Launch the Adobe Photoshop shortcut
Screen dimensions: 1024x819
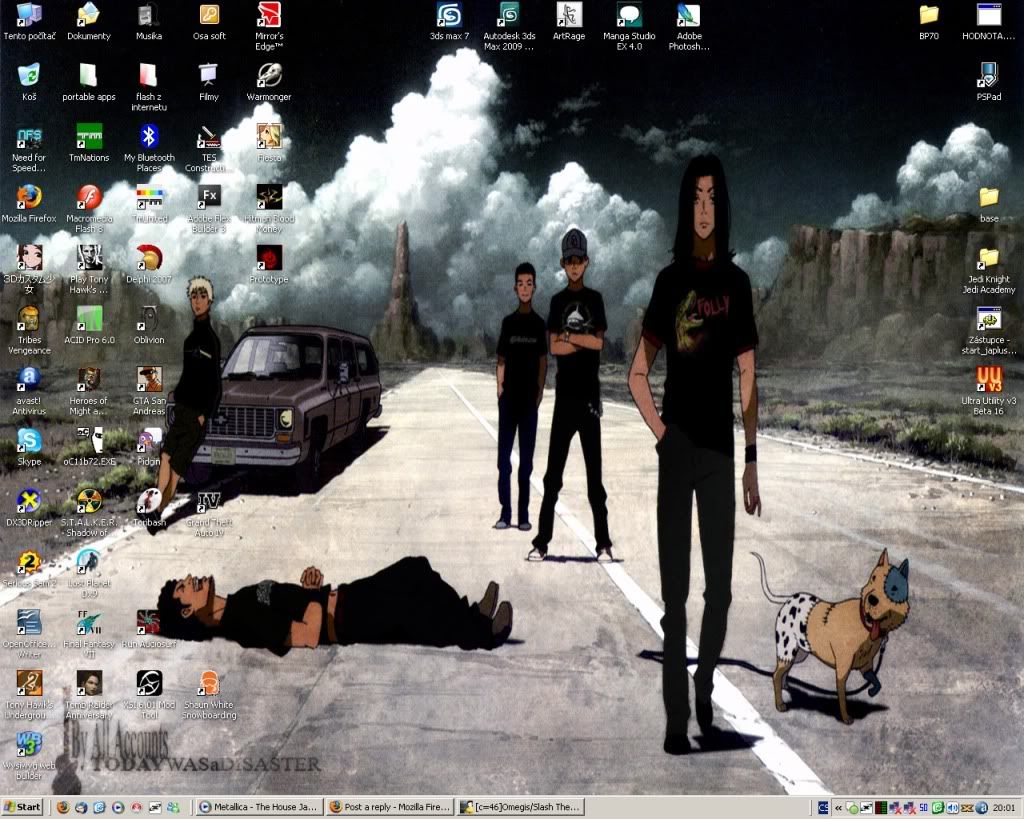(x=689, y=26)
